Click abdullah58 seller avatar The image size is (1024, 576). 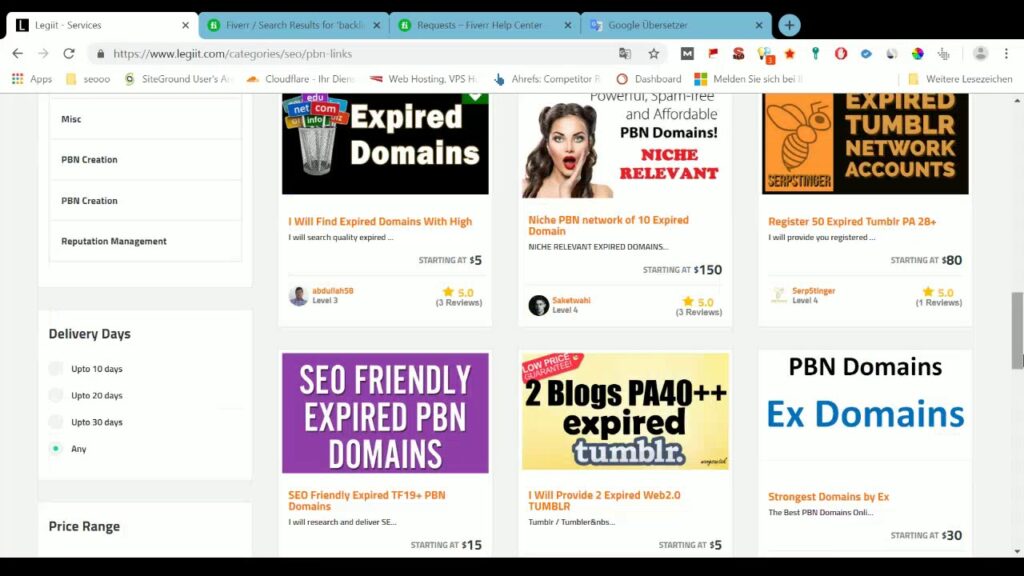pyautogui.click(x=298, y=296)
